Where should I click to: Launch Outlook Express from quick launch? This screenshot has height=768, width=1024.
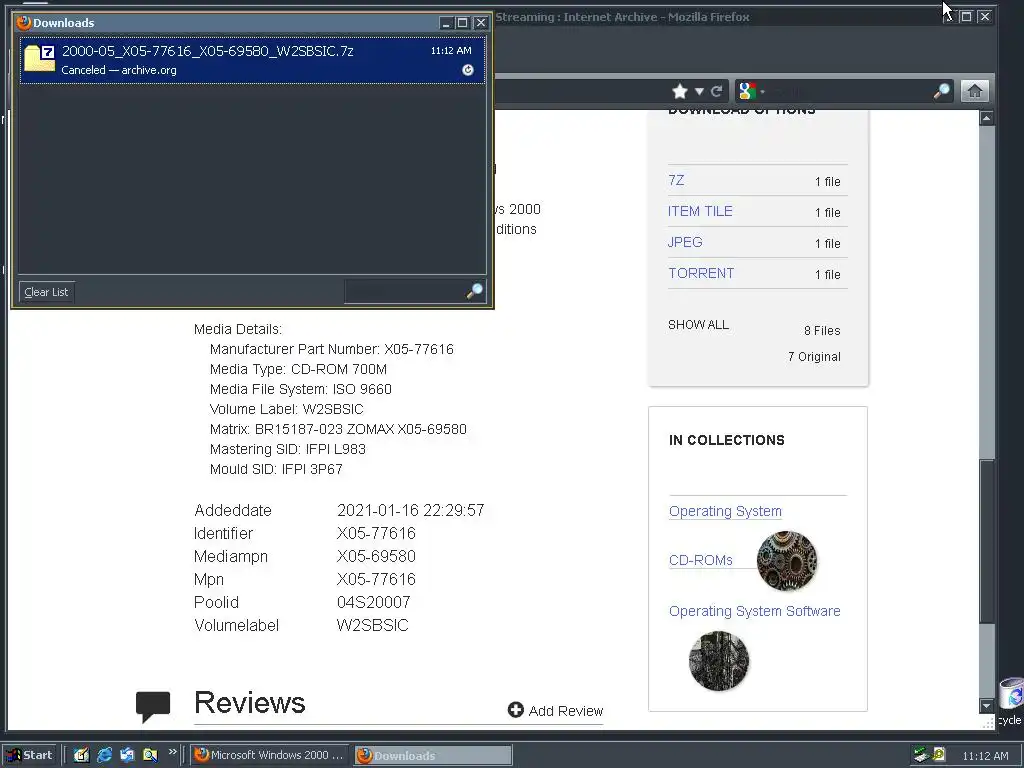click(127, 755)
